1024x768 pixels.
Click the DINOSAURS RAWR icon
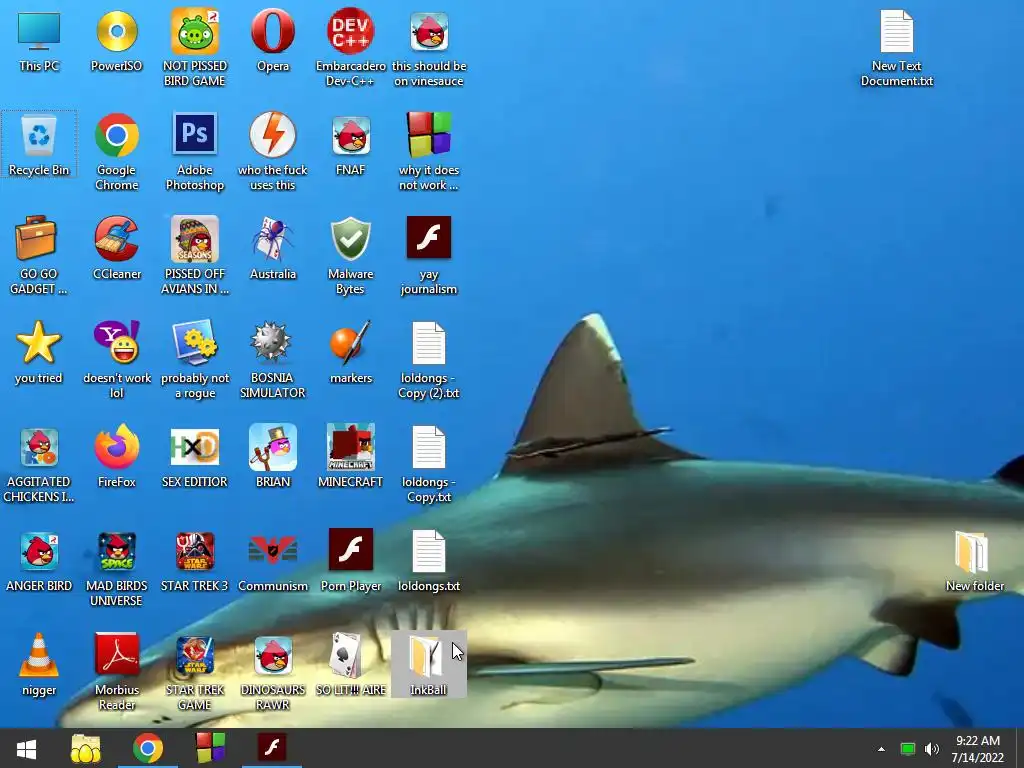(272, 671)
